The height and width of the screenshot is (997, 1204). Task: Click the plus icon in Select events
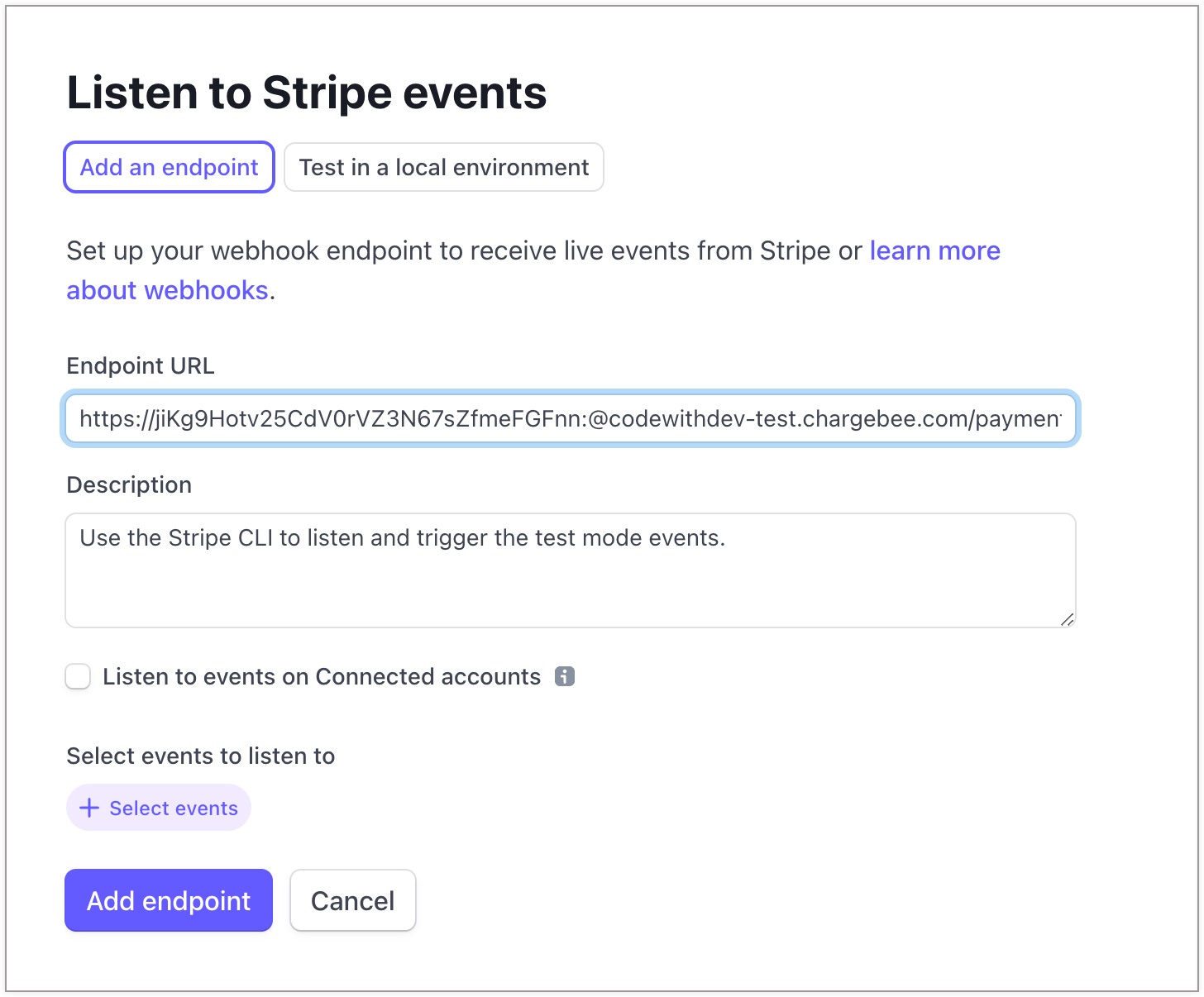tap(89, 808)
